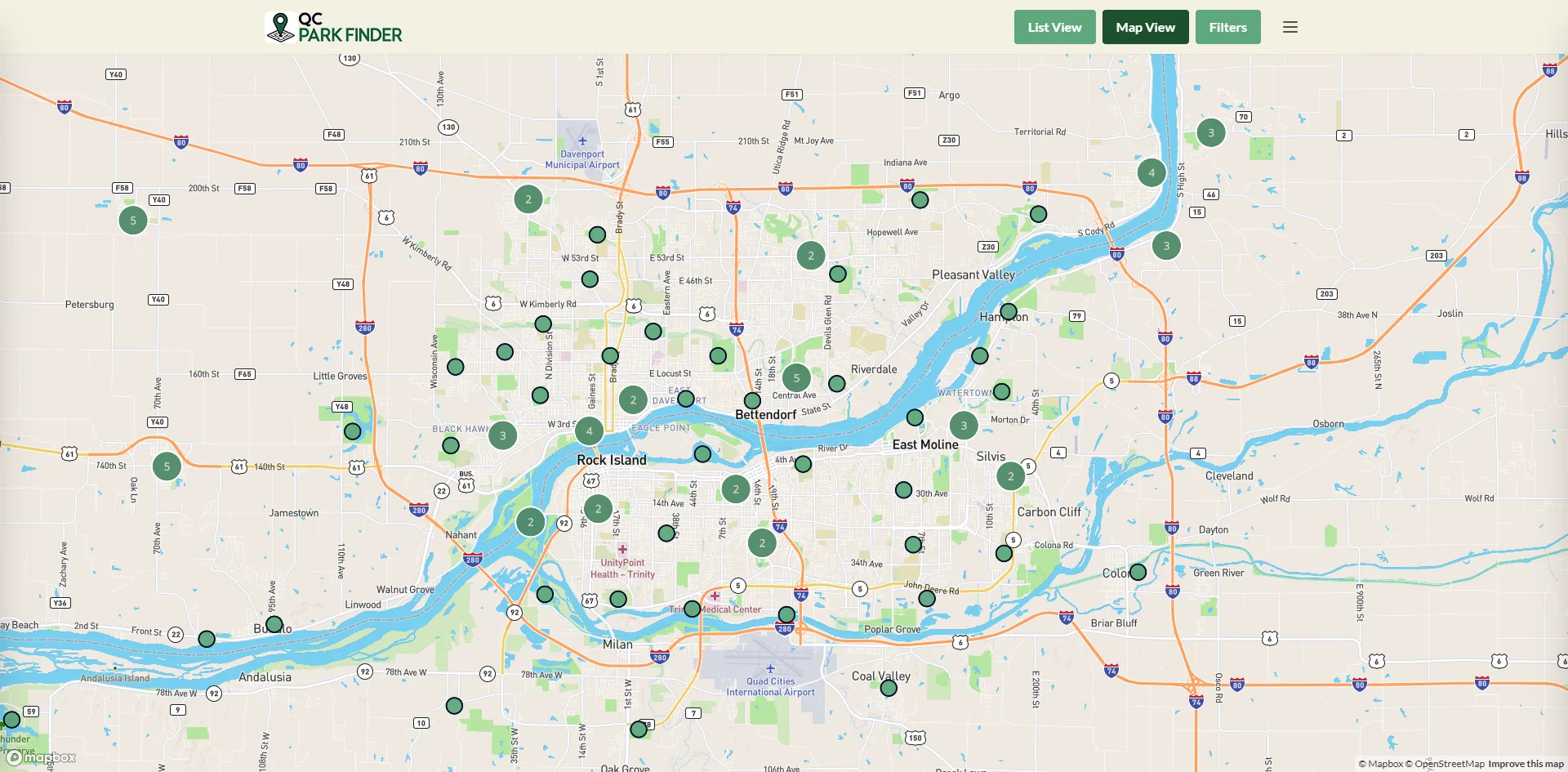Click park marker at Hampton
This screenshot has height=772, width=1568.
point(1009,312)
